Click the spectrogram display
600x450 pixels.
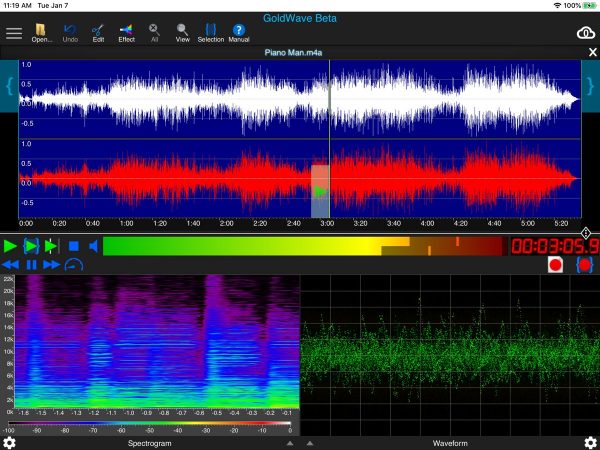pyautogui.click(x=157, y=341)
